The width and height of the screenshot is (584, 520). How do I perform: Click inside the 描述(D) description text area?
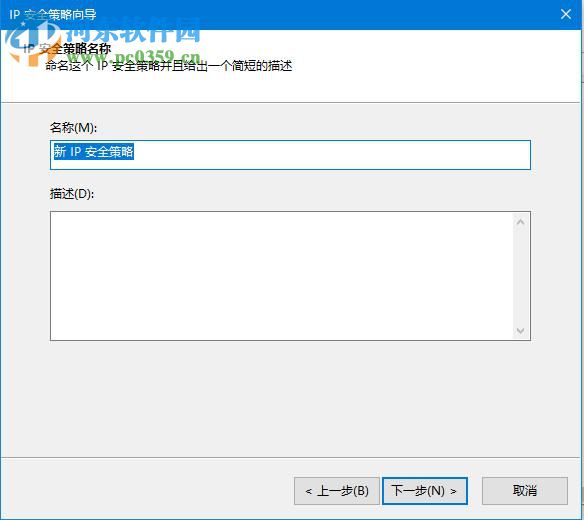coord(282,276)
